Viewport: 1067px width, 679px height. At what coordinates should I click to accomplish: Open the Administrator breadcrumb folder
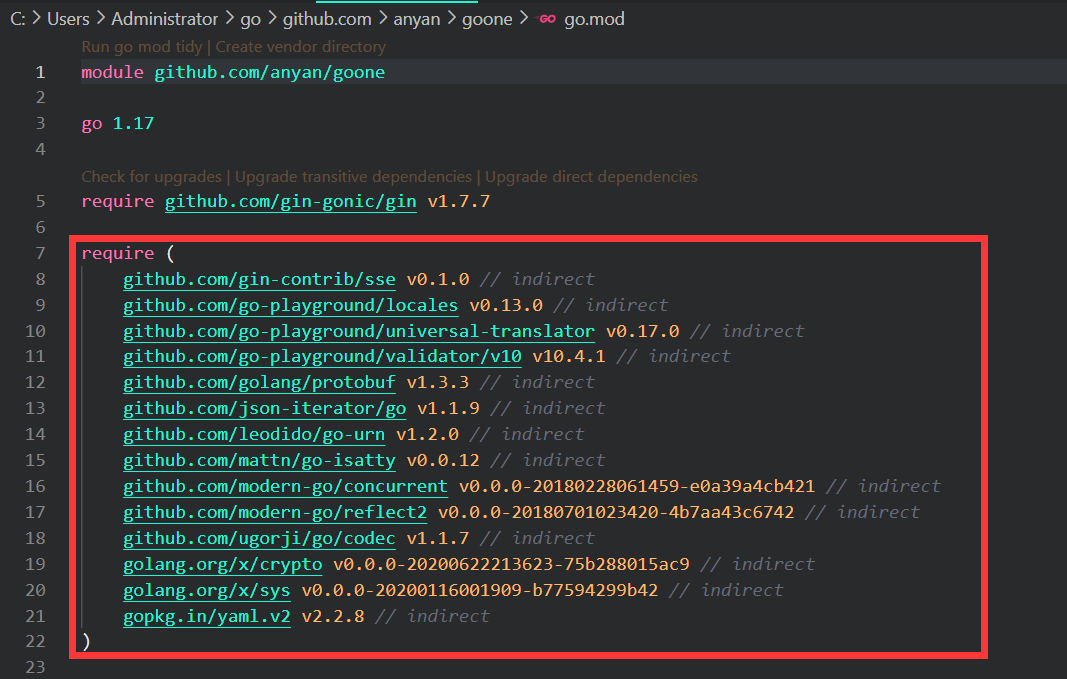165,19
